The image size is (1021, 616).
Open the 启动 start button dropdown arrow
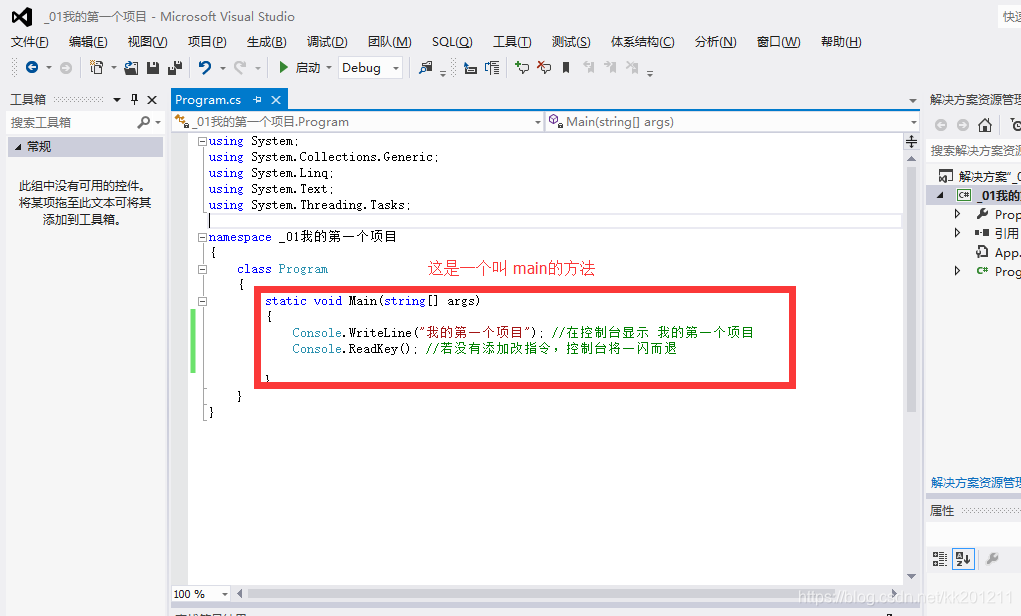tap(329, 68)
